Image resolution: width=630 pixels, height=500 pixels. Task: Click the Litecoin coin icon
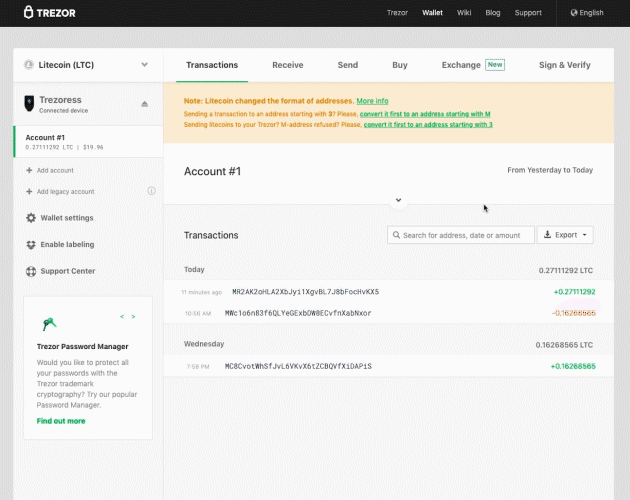click(29, 65)
